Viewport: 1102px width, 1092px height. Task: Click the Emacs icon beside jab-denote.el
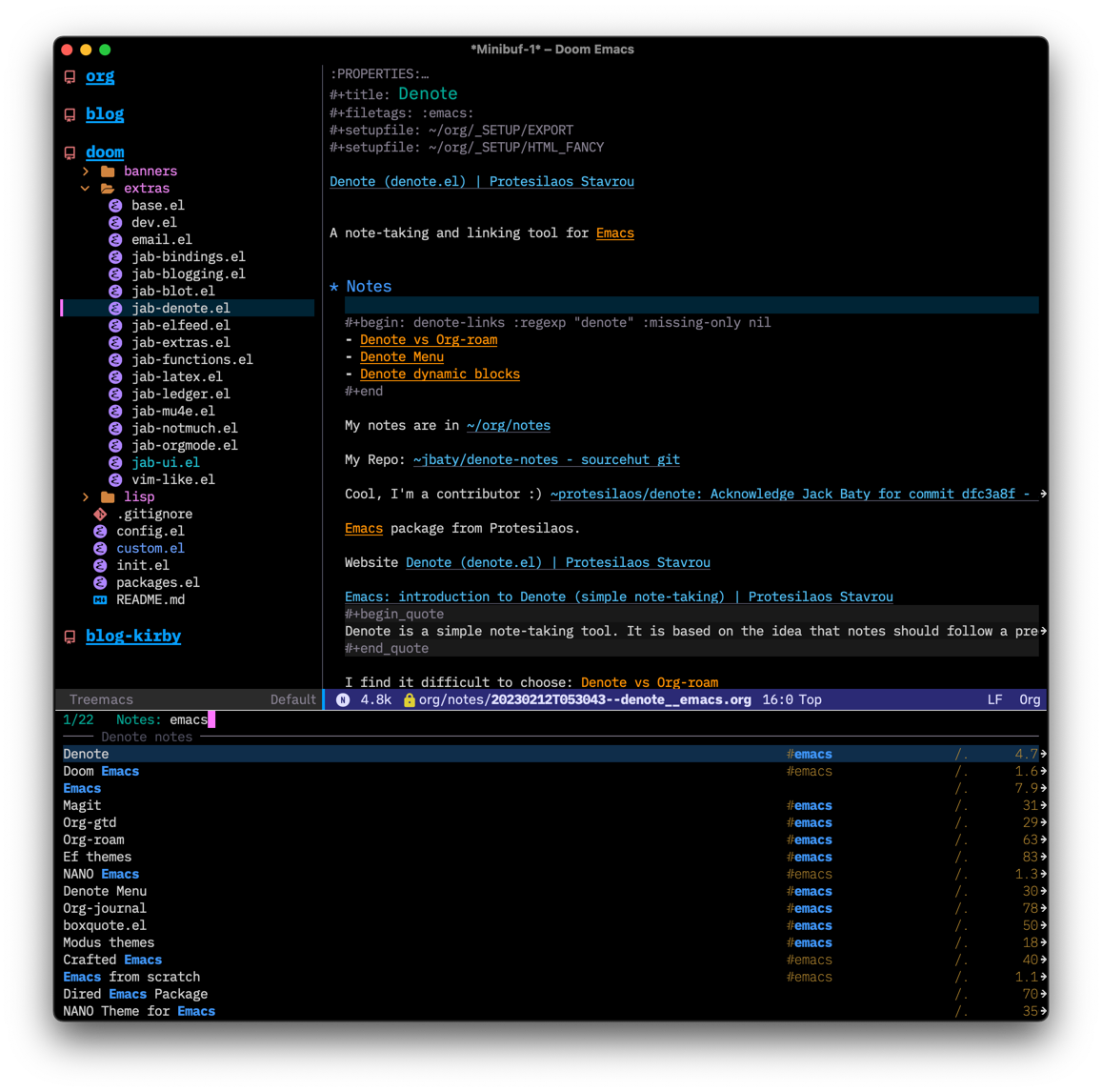116,308
